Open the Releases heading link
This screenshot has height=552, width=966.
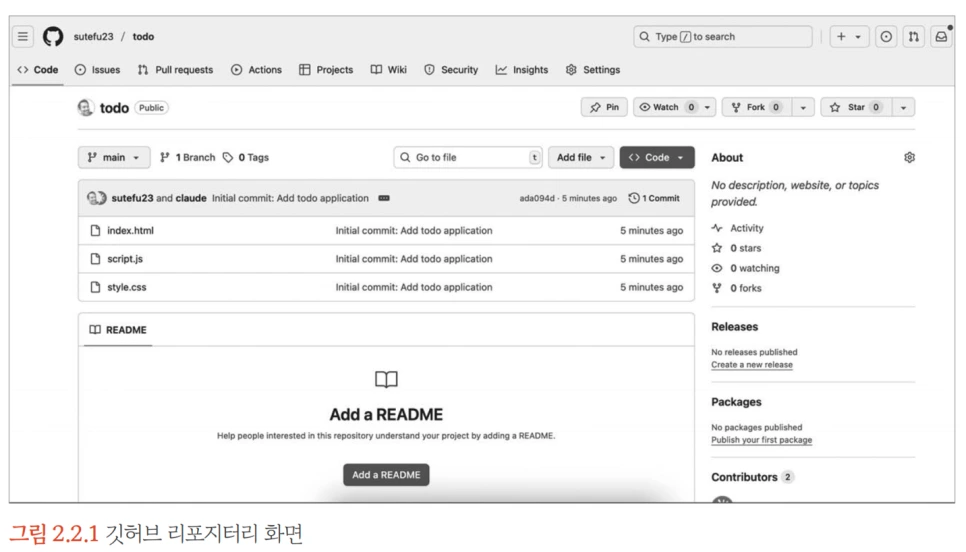(734, 327)
